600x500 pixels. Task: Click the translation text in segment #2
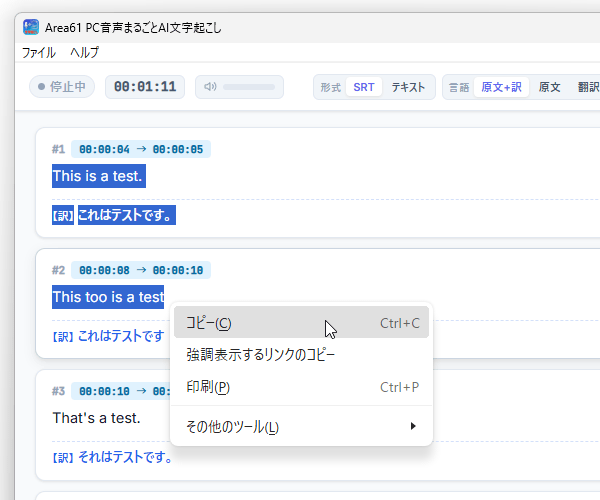121,336
